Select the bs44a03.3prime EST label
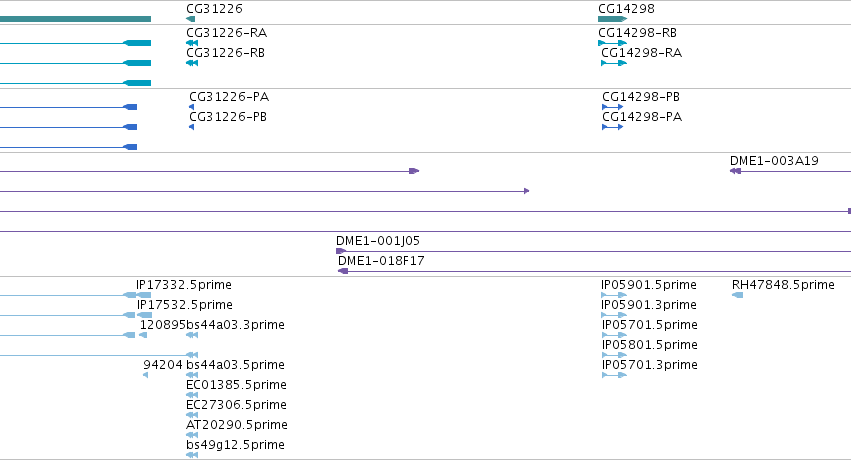The height and width of the screenshot is (460, 851). [x=235, y=325]
